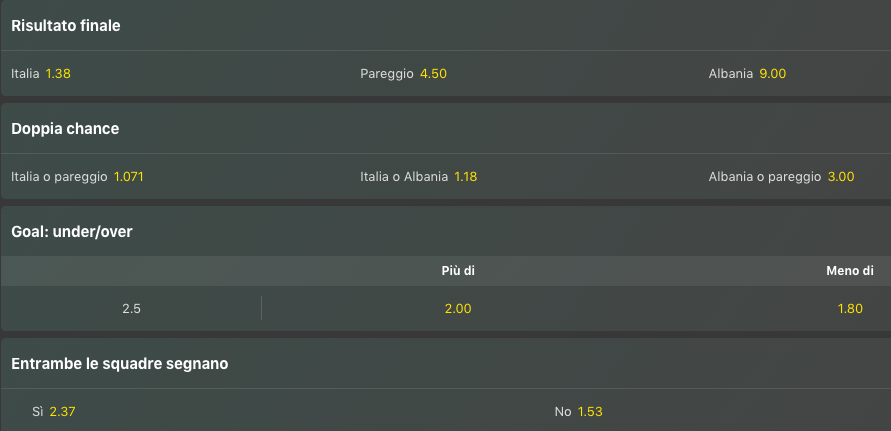The image size is (891, 431).
Task: Select Italia win odds 1.38
Action: (x=60, y=74)
